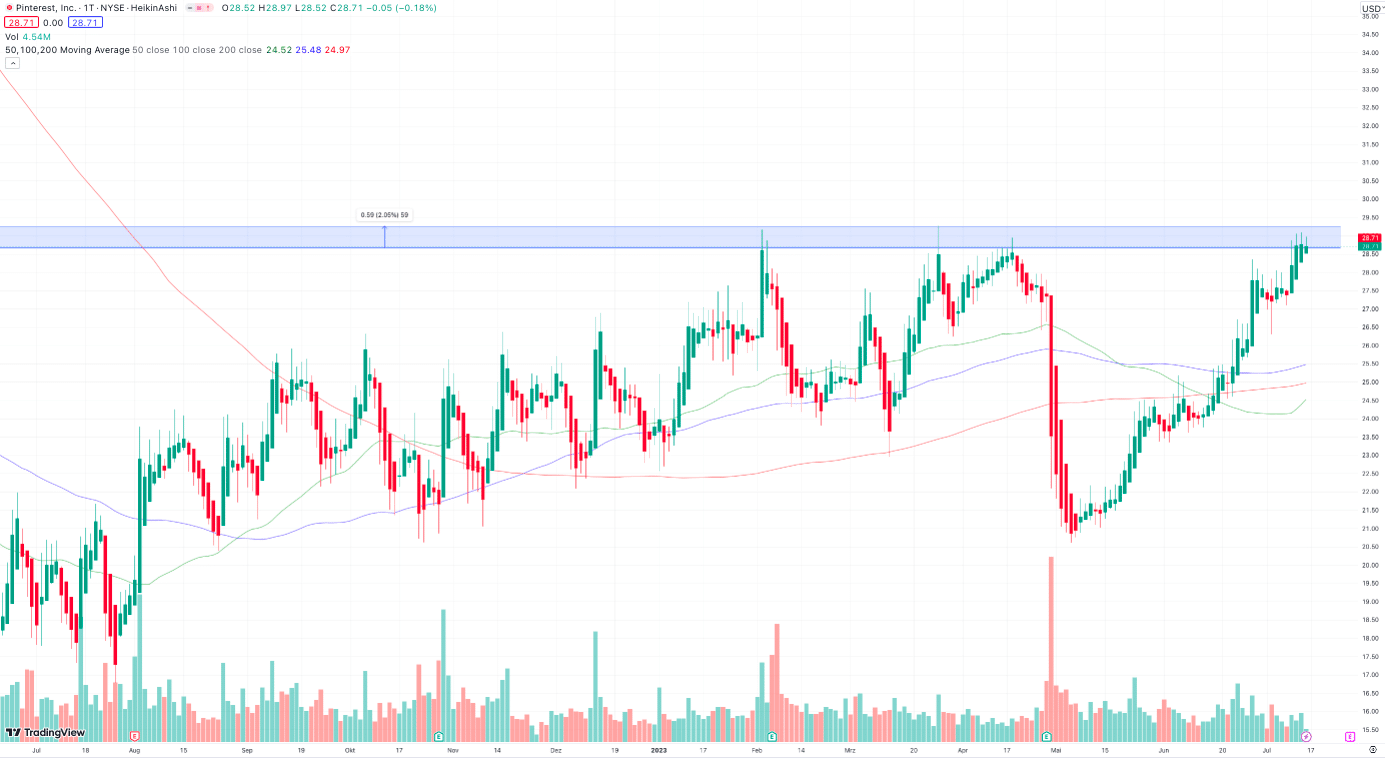Click the 30.00 price scale label

(1370, 199)
